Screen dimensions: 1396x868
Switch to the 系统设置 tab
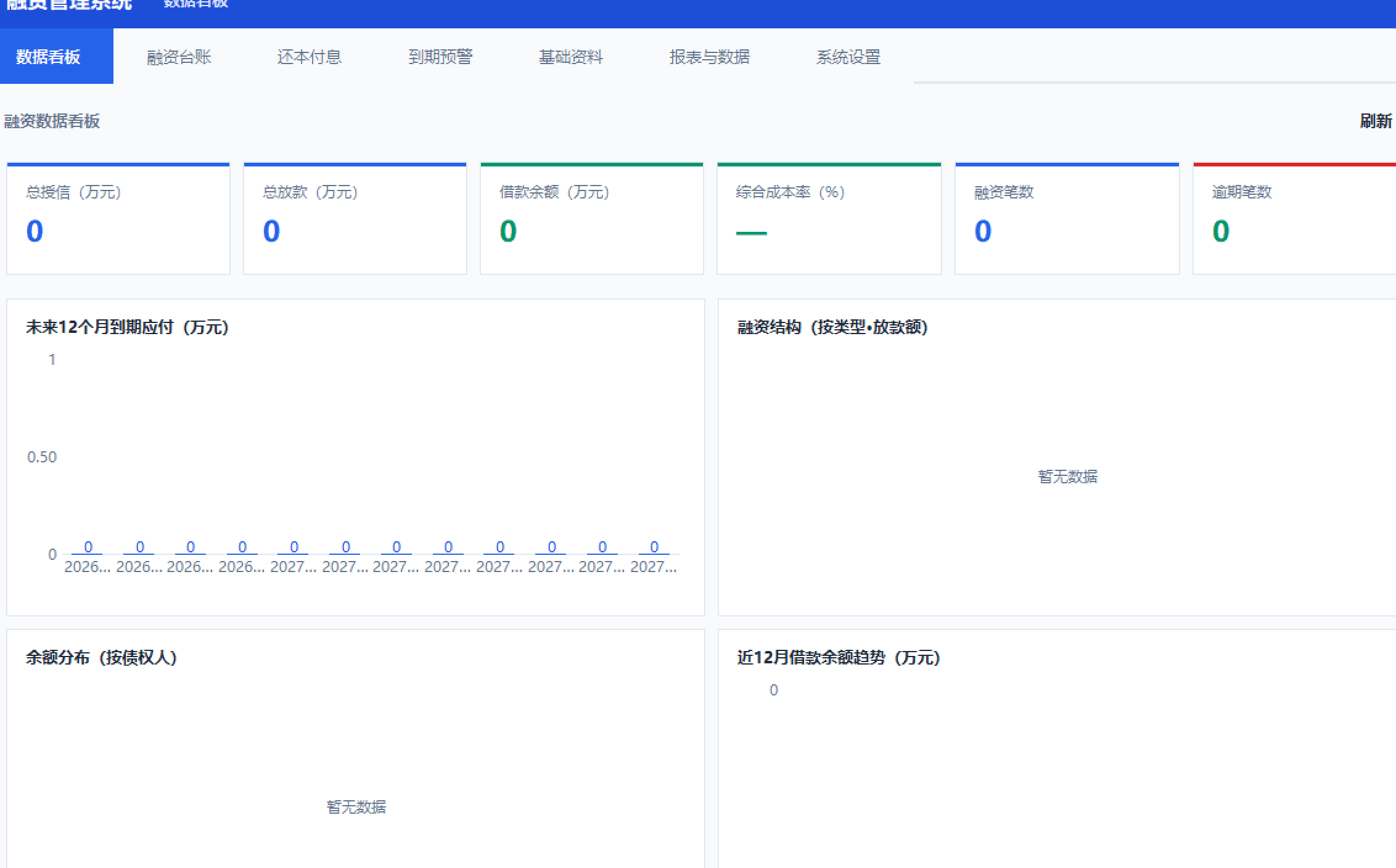(x=848, y=57)
